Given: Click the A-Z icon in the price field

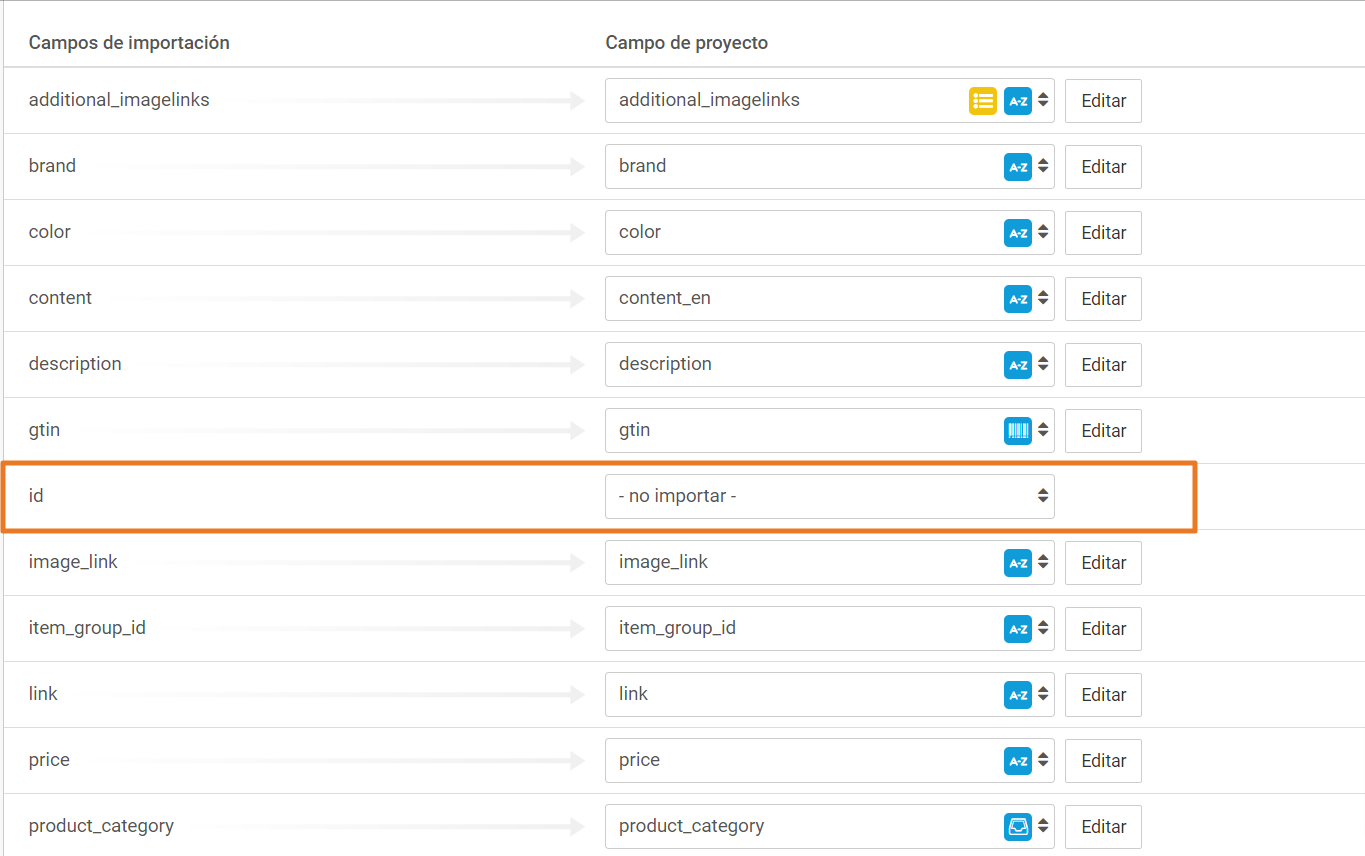Looking at the screenshot, I should pyautogui.click(x=1018, y=761).
